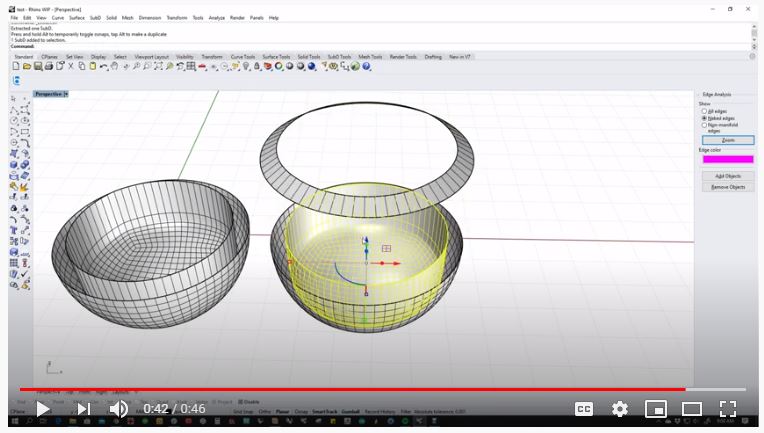The height and width of the screenshot is (433, 764).
Task: Select the Pan hand tool icon
Action: [x=115, y=66]
